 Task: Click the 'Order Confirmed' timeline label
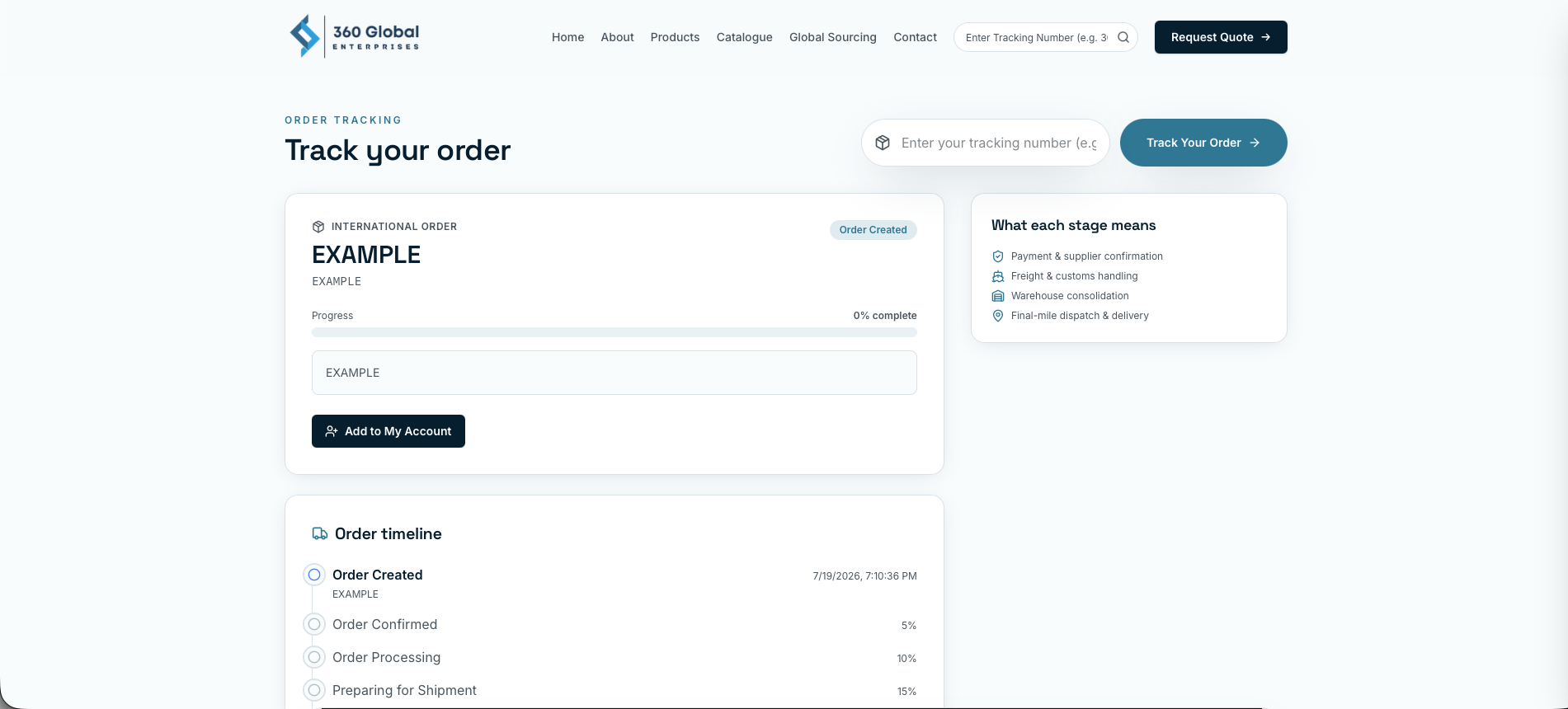[x=384, y=624]
